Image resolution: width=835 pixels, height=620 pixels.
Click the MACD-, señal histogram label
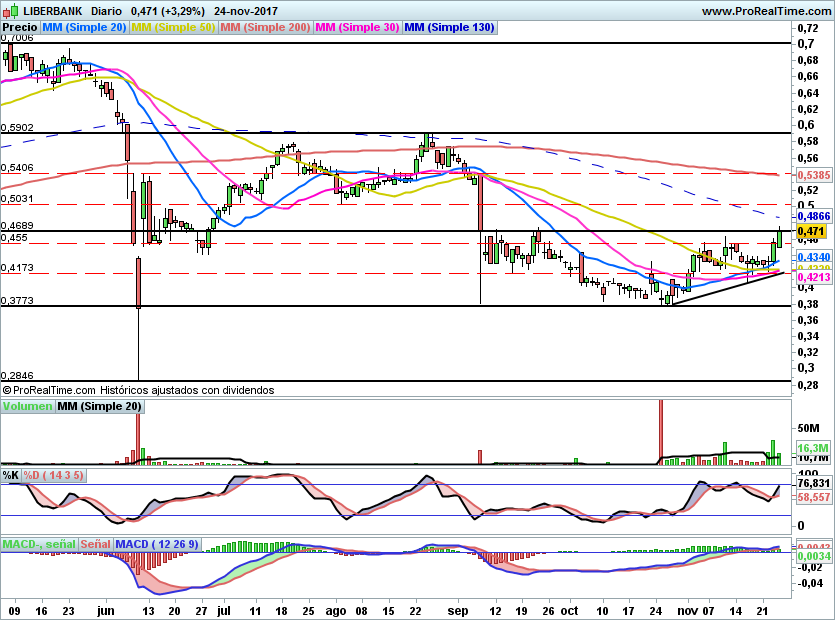pyautogui.click(x=39, y=544)
